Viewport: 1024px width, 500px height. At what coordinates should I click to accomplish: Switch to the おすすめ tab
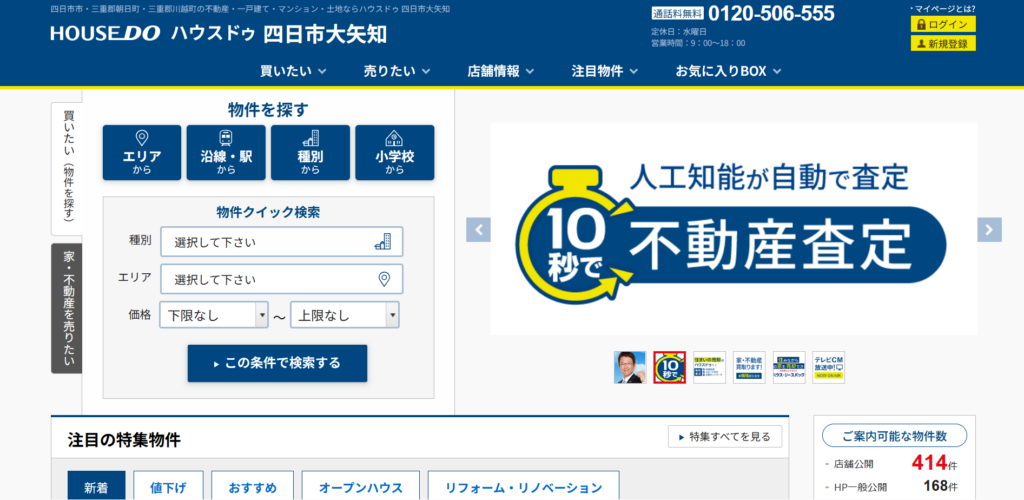[253, 486]
